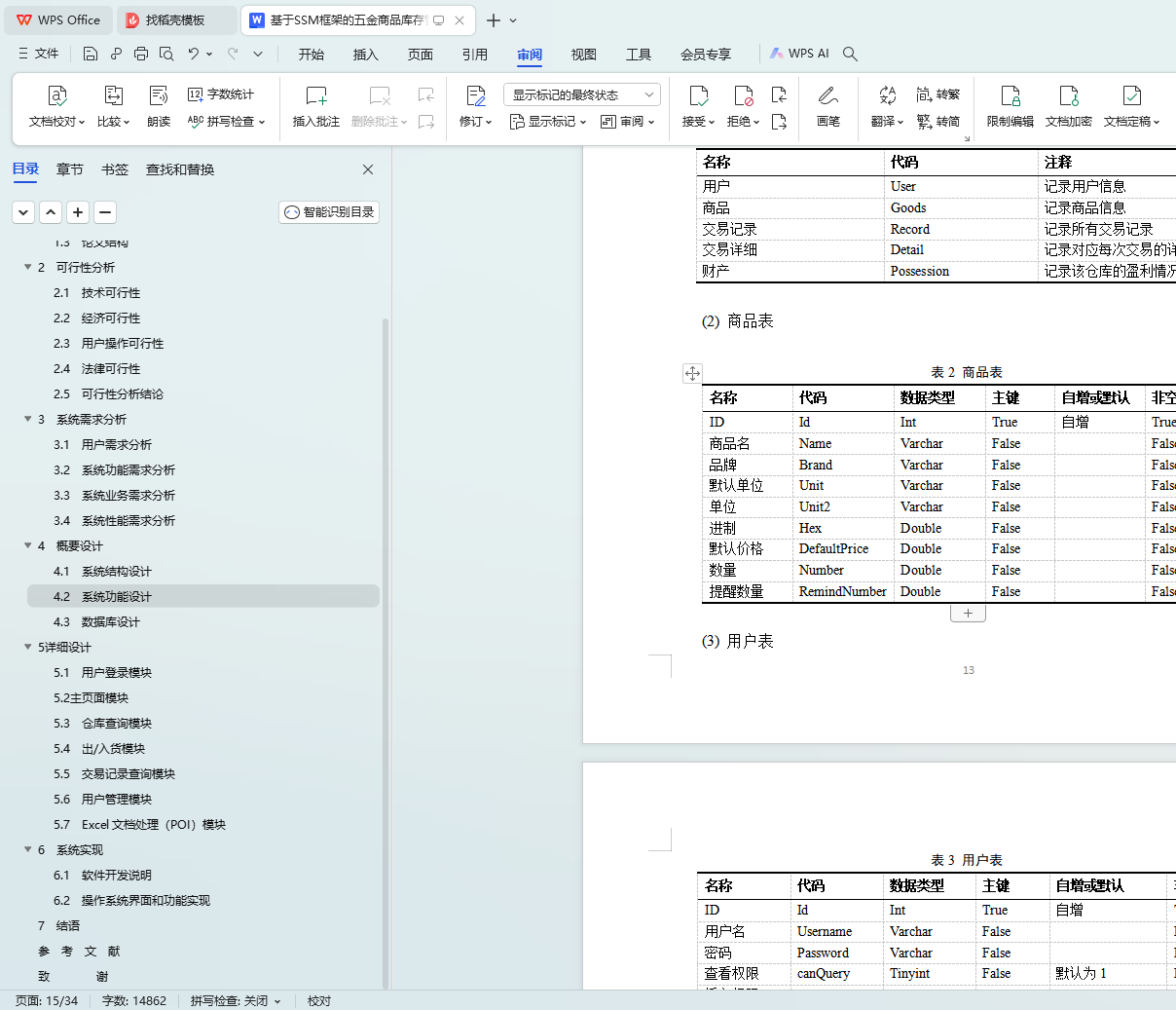
Task: Open the 查找和替换 navigation tab
Action: click(x=180, y=169)
